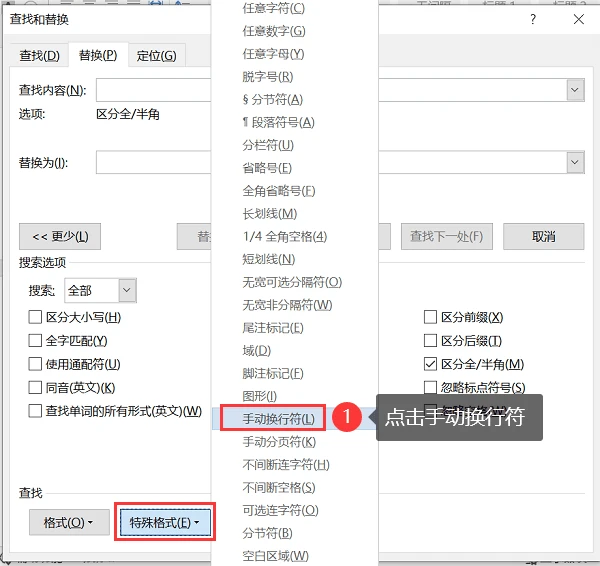Uncheck 区分全/半角 checkbox
This screenshot has height=566, width=600.
pos(430,364)
